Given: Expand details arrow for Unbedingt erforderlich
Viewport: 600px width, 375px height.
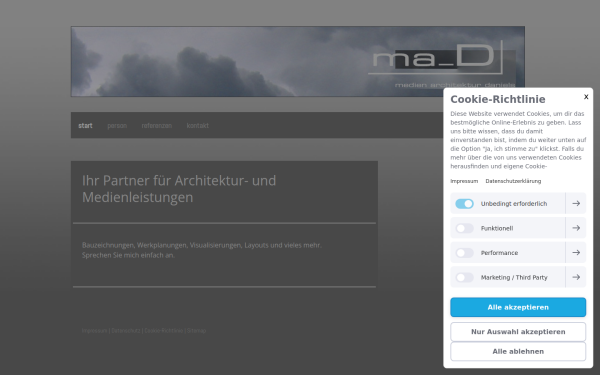Looking at the screenshot, I should [576, 204].
